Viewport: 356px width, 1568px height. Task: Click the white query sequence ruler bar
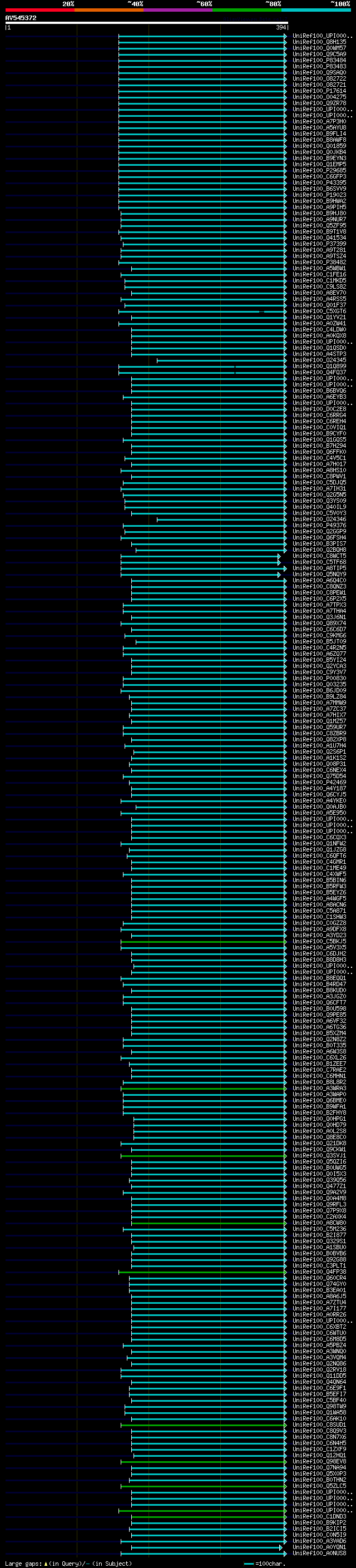click(x=147, y=23)
